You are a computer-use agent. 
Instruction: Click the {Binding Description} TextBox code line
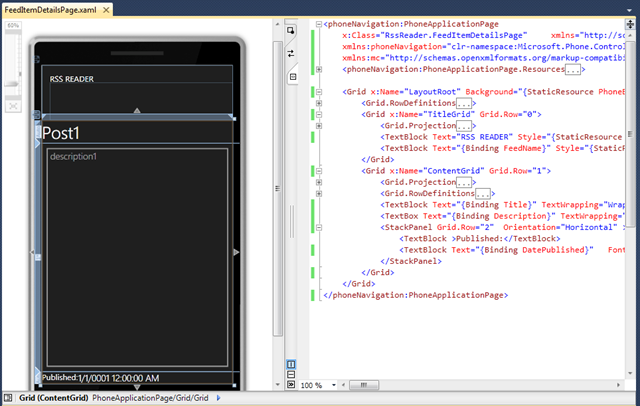click(x=502, y=216)
